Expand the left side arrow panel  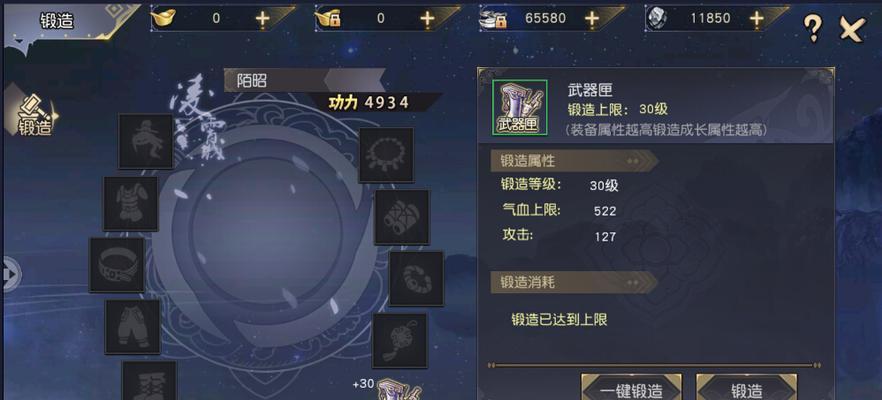(x=11, y=275)
